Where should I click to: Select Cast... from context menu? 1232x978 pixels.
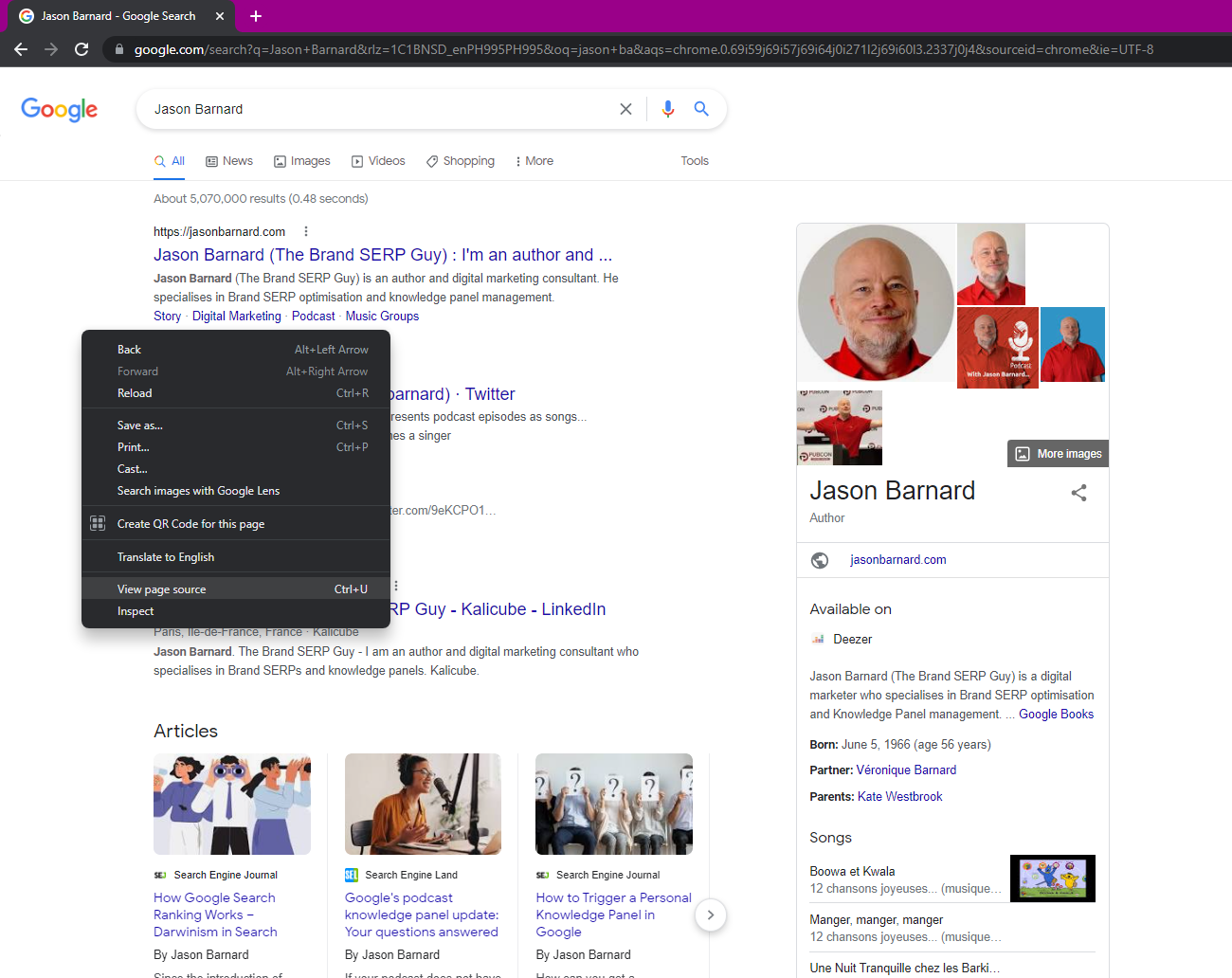236,469
